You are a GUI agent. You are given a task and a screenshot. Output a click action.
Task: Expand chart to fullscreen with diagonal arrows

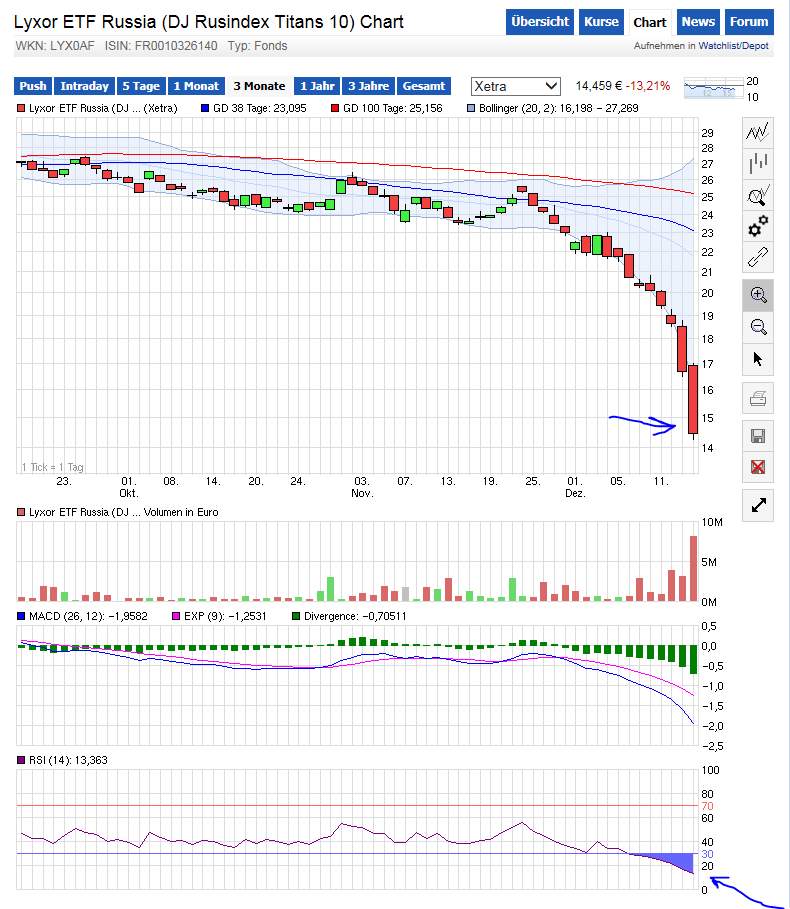pos(758,506)
